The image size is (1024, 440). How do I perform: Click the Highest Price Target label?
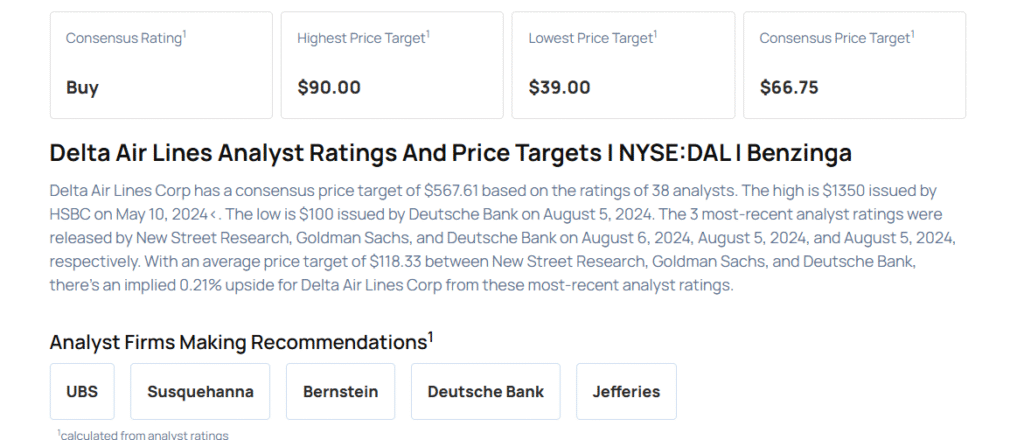[x=361, y=38]
